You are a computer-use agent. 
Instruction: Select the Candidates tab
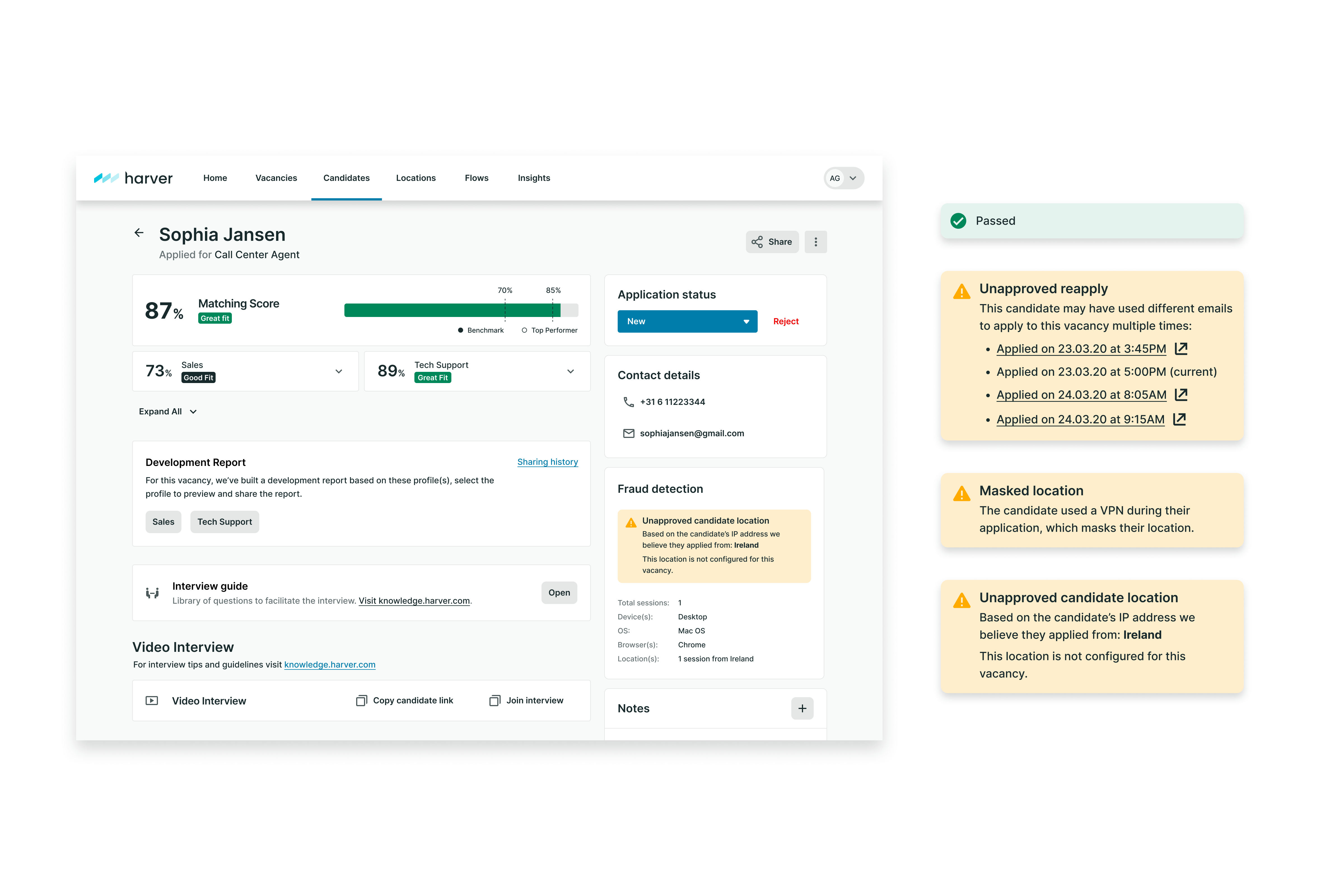[346, 178]
